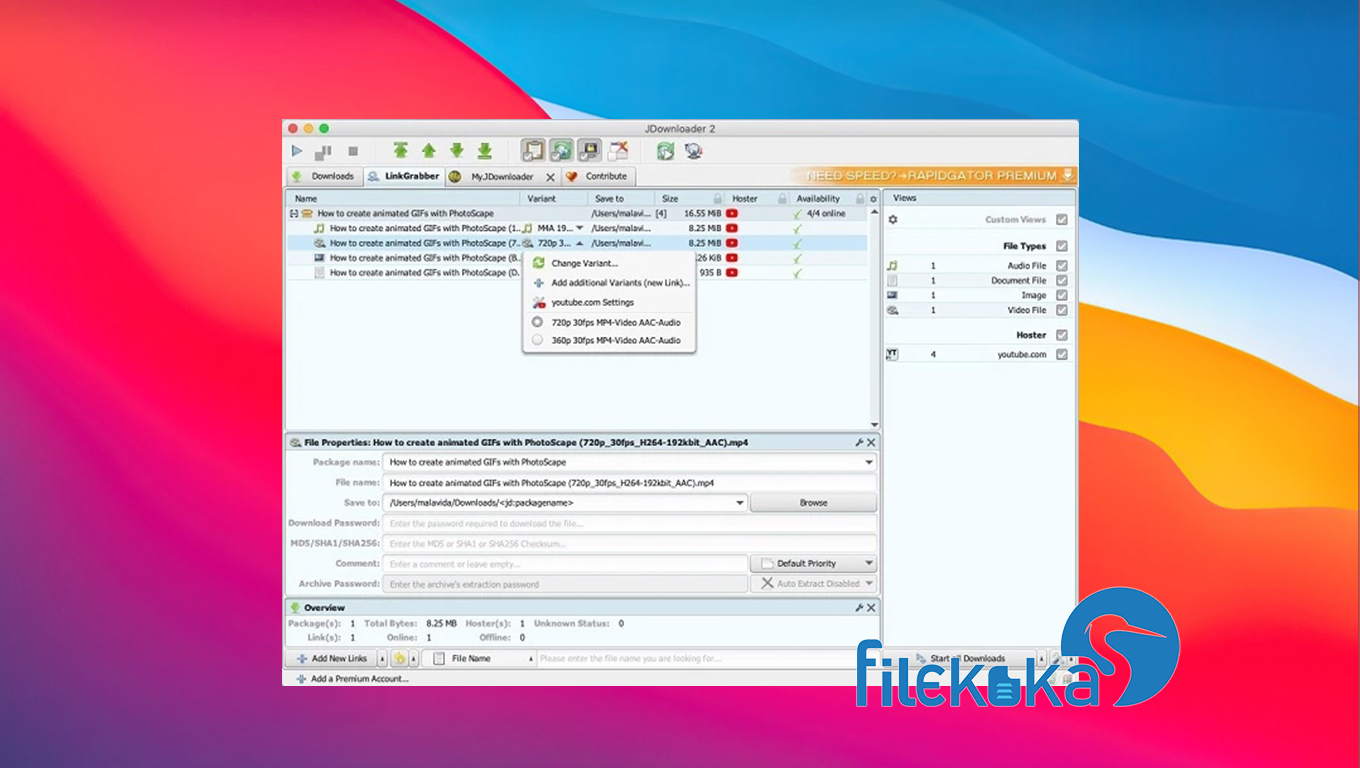Click the Add a Premium Account plus icon

[301, 678]
